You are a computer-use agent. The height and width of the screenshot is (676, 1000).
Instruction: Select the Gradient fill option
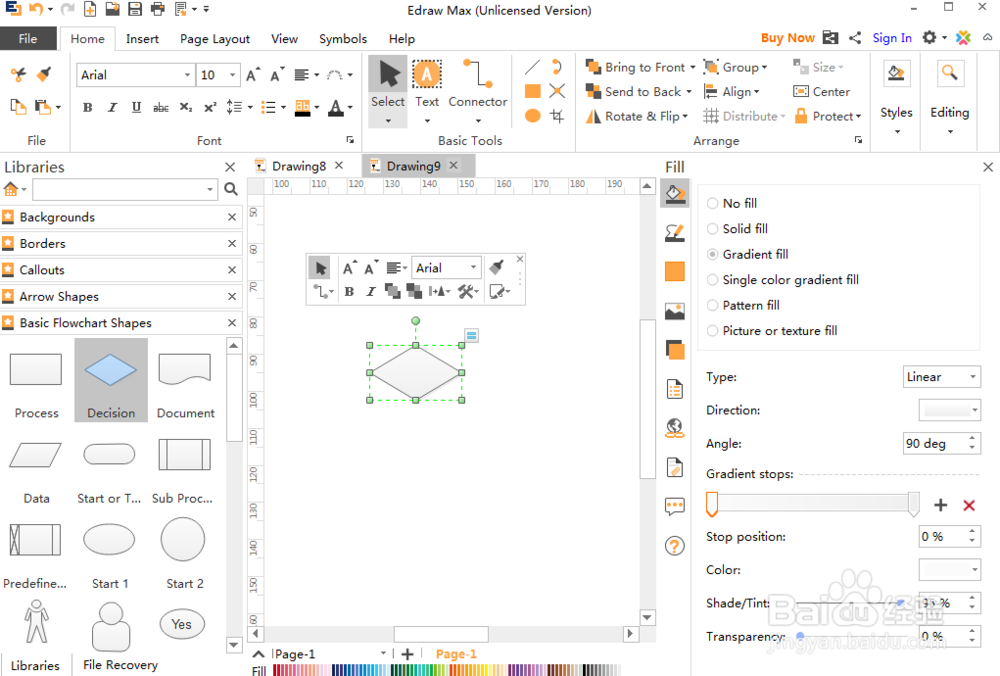[x=747, y=254]
